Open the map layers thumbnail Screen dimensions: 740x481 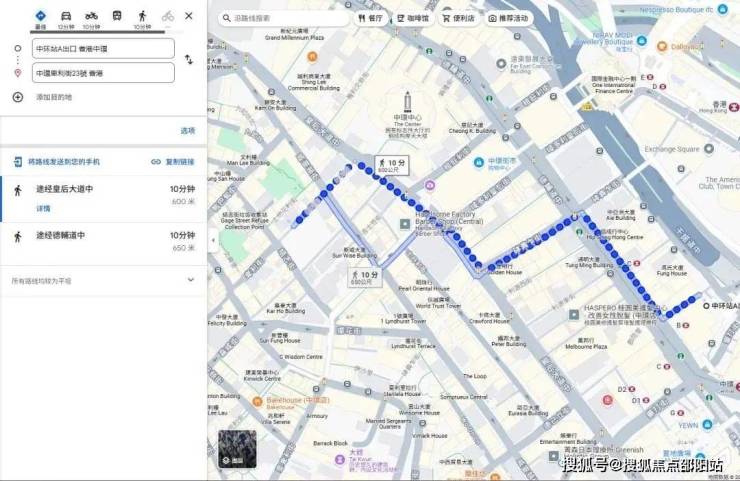(x=237, y=449)
